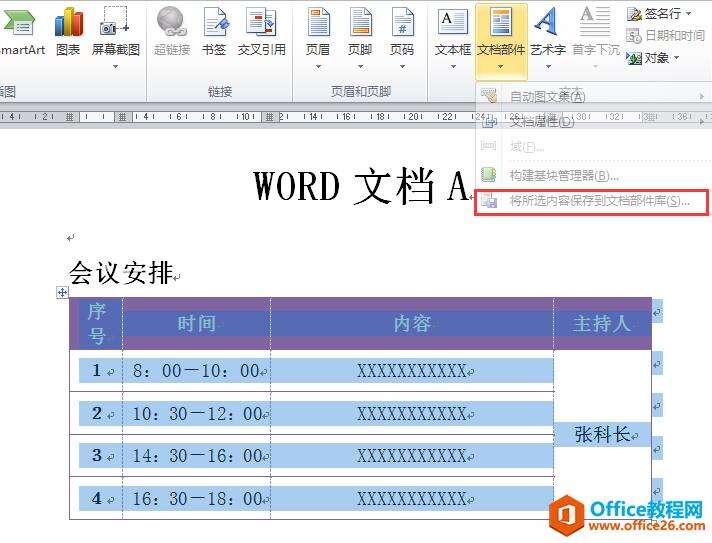This screenshot has width=712, height=543.
Task: Click the 书签 bookmark icon
Action: pyautogui.click(x=214, y=22)
